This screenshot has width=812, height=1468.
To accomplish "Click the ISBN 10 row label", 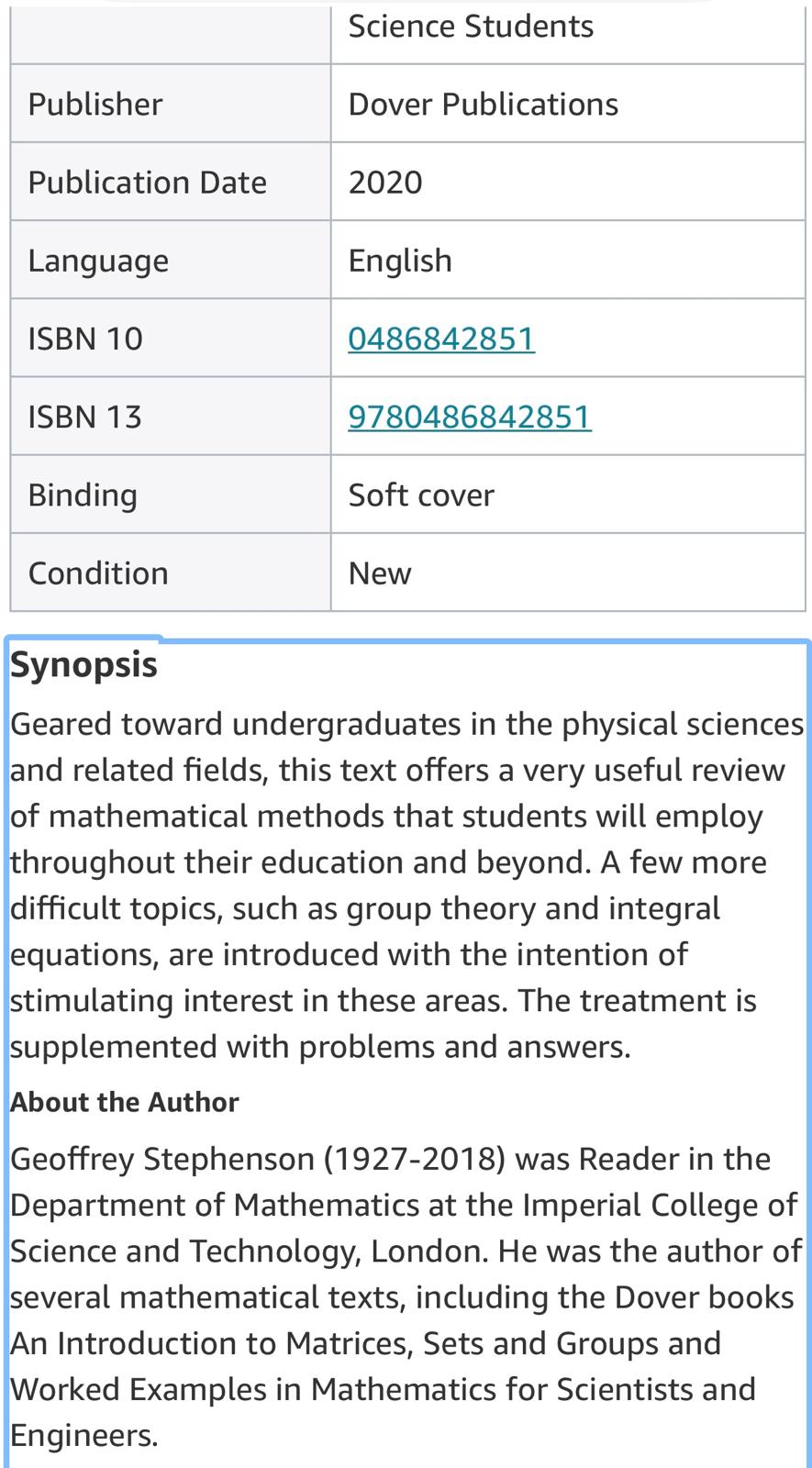I will pyautogui.click(x=85, y=339).
